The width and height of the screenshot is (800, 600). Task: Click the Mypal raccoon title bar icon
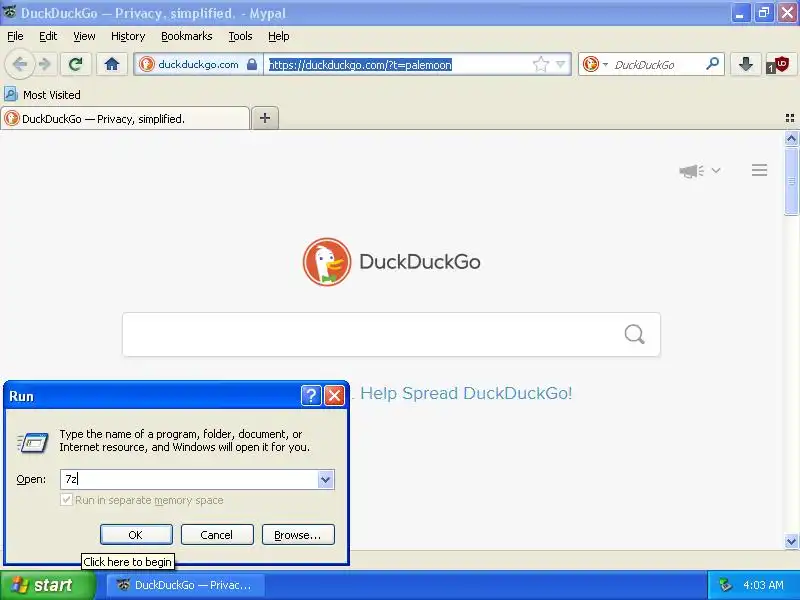tap(9, 12)
